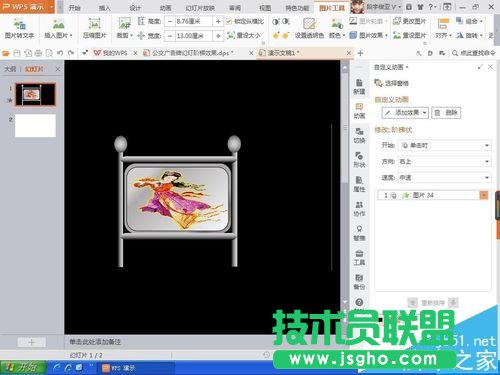Open the sidebar 动画 animation panel
Screen dimensions: 500x375
359,111
